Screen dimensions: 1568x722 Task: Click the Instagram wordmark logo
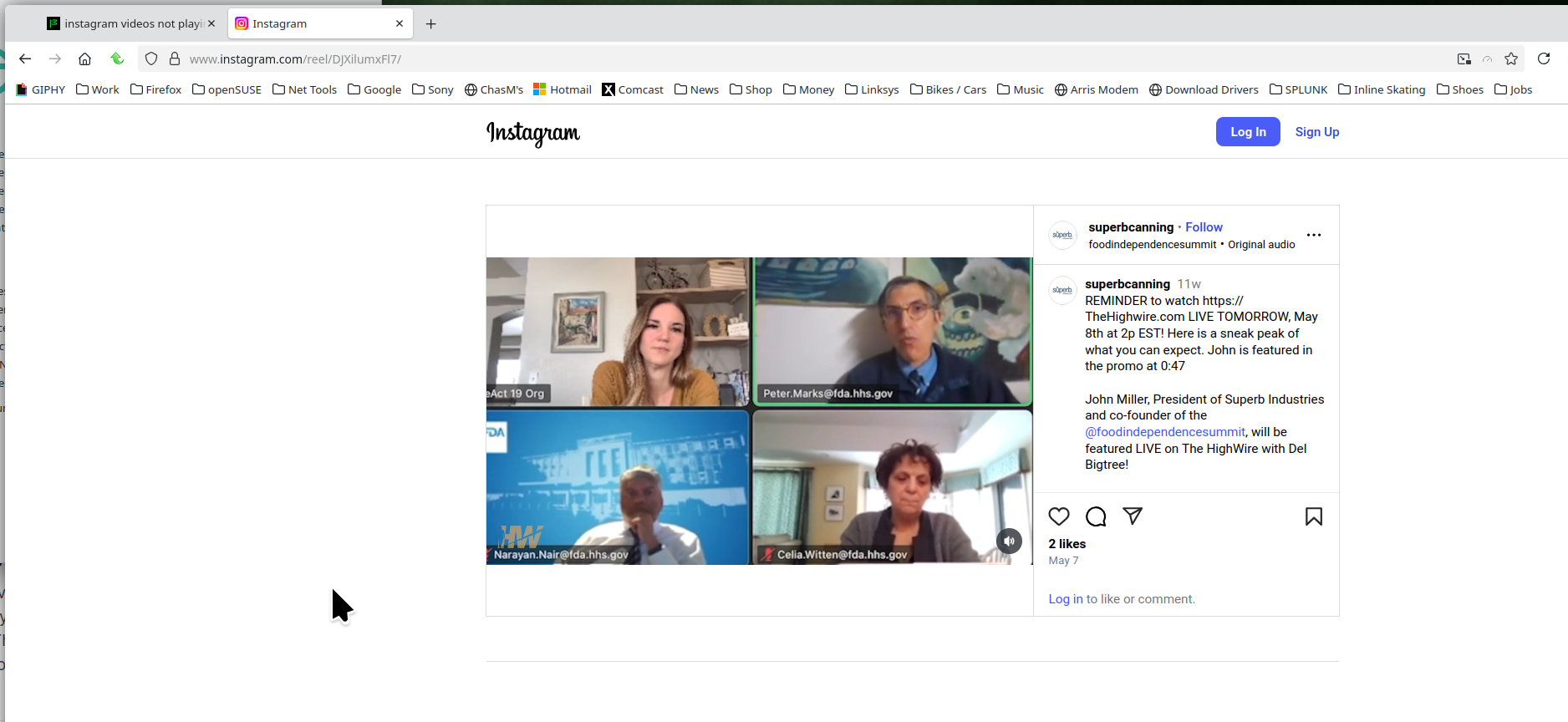point(533,133)
